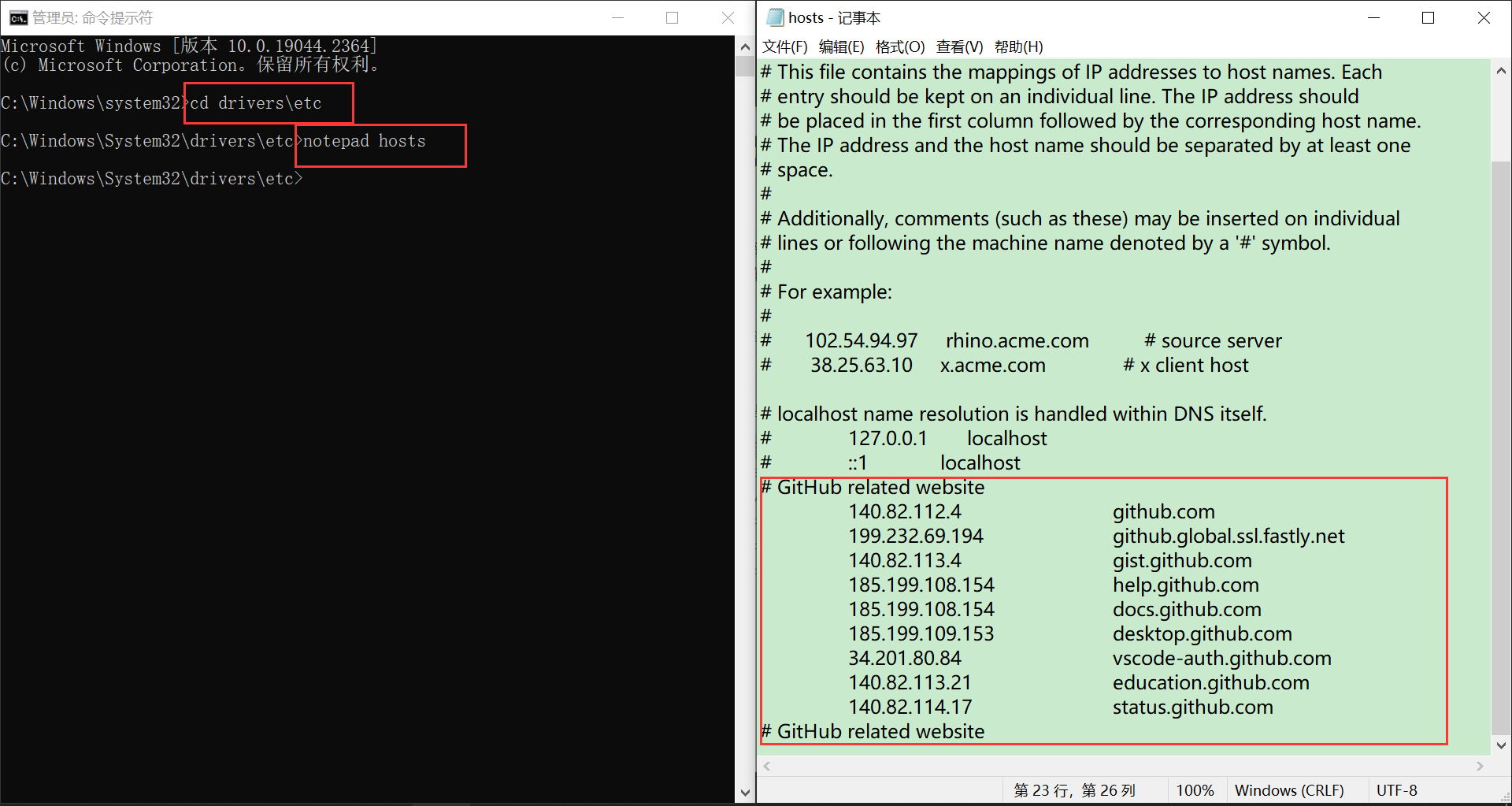Viewport: 1512px width, 806px height.
Task: Click the Windows (CRLF) status entry
Action: (1289, 790)
